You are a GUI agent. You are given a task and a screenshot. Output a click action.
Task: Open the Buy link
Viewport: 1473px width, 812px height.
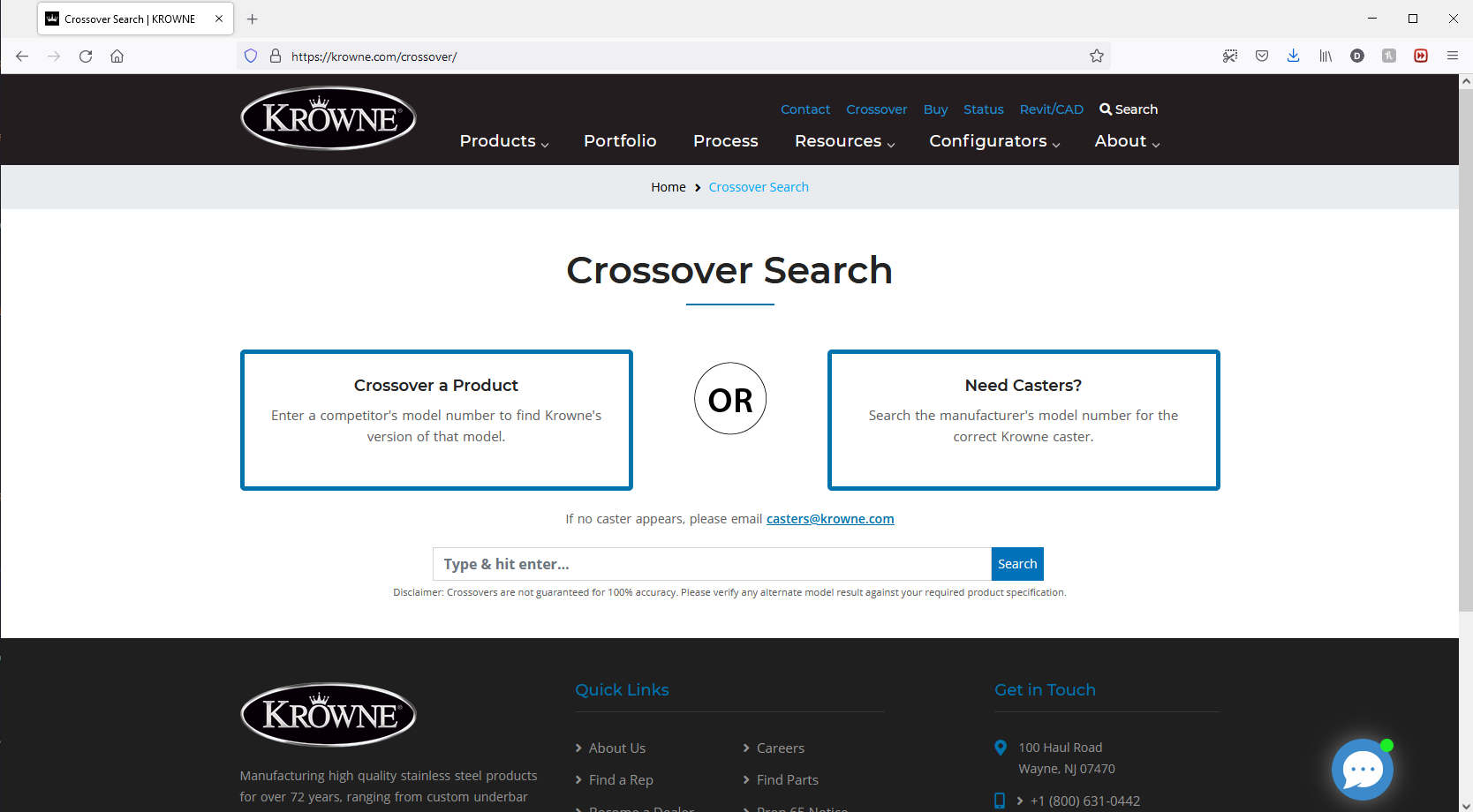pyautogui.click(x=935, y=109)
